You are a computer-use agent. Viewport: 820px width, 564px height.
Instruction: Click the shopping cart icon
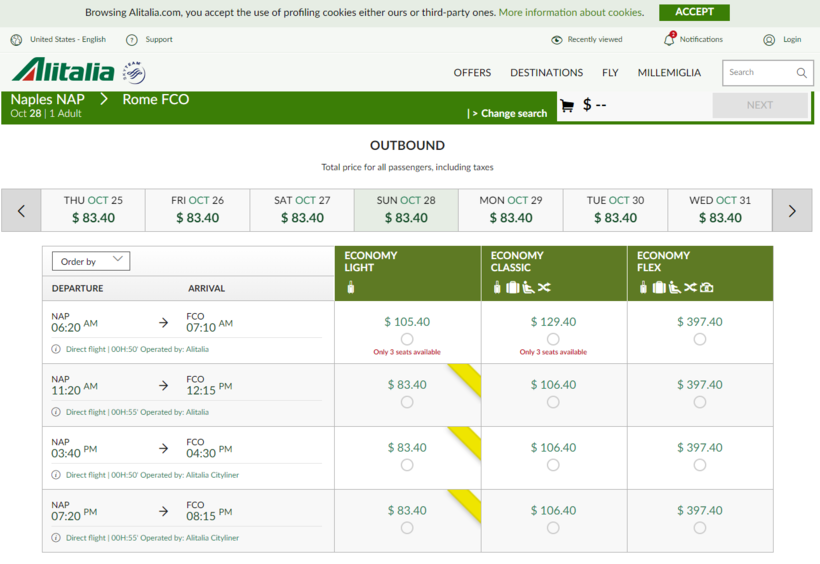(x=567, y=105)
